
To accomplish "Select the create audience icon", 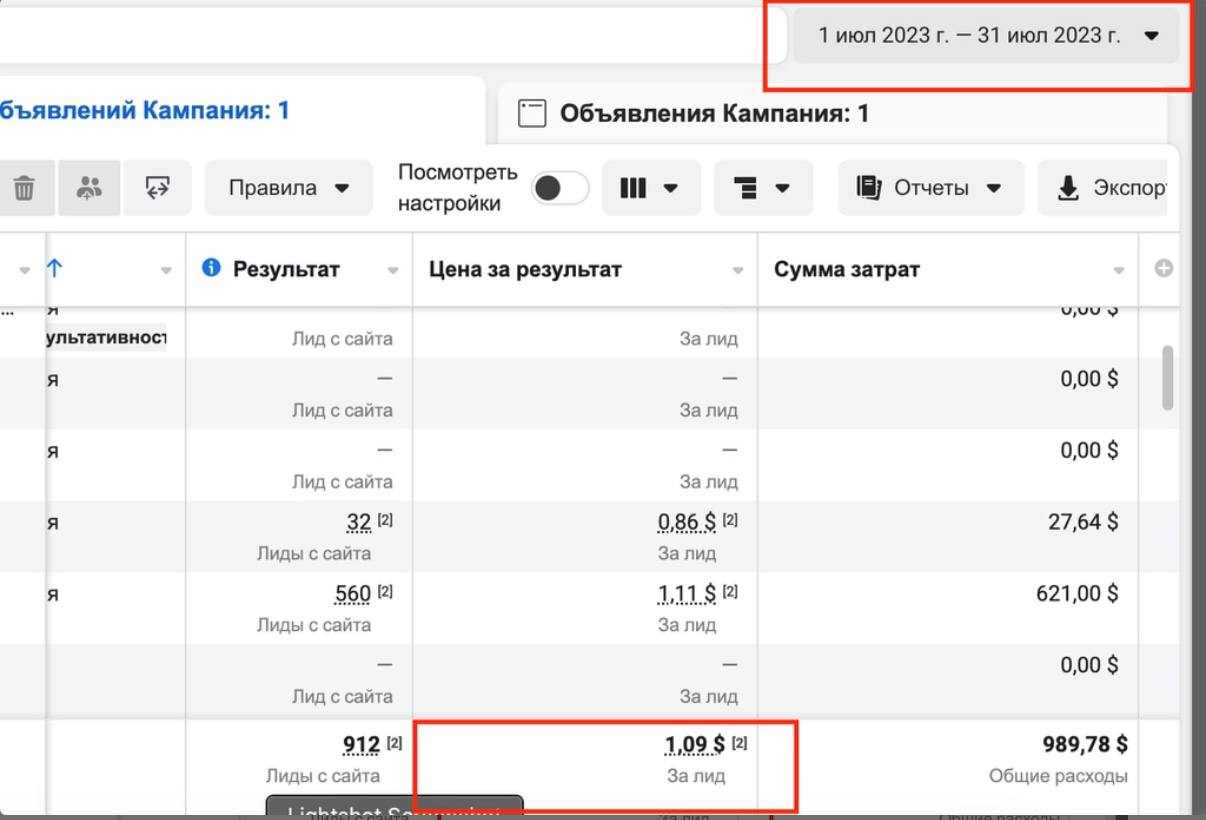I will tap(89, 186).
